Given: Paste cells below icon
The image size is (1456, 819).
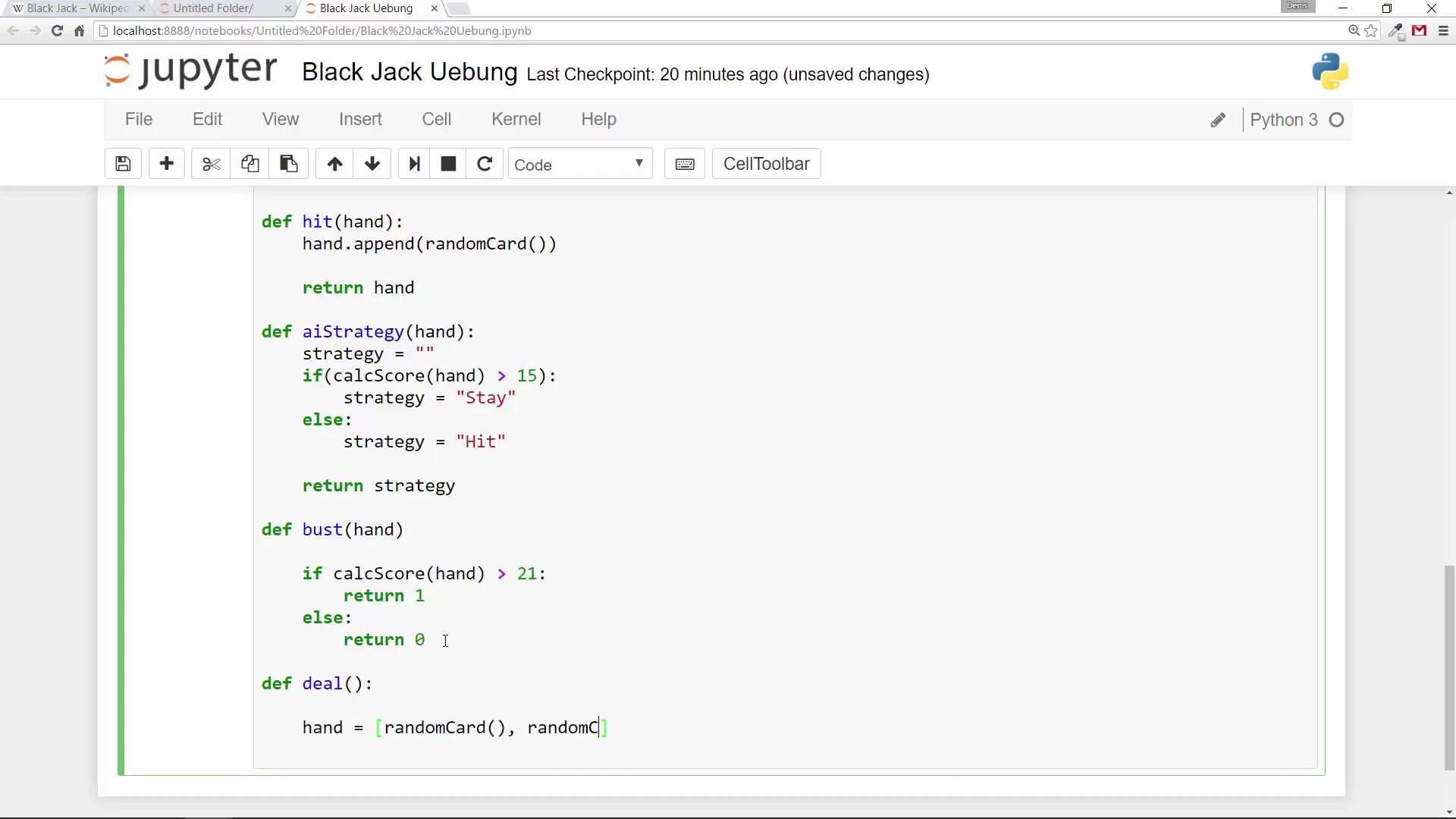Looking at the screenshot, I should click(288, 164).
